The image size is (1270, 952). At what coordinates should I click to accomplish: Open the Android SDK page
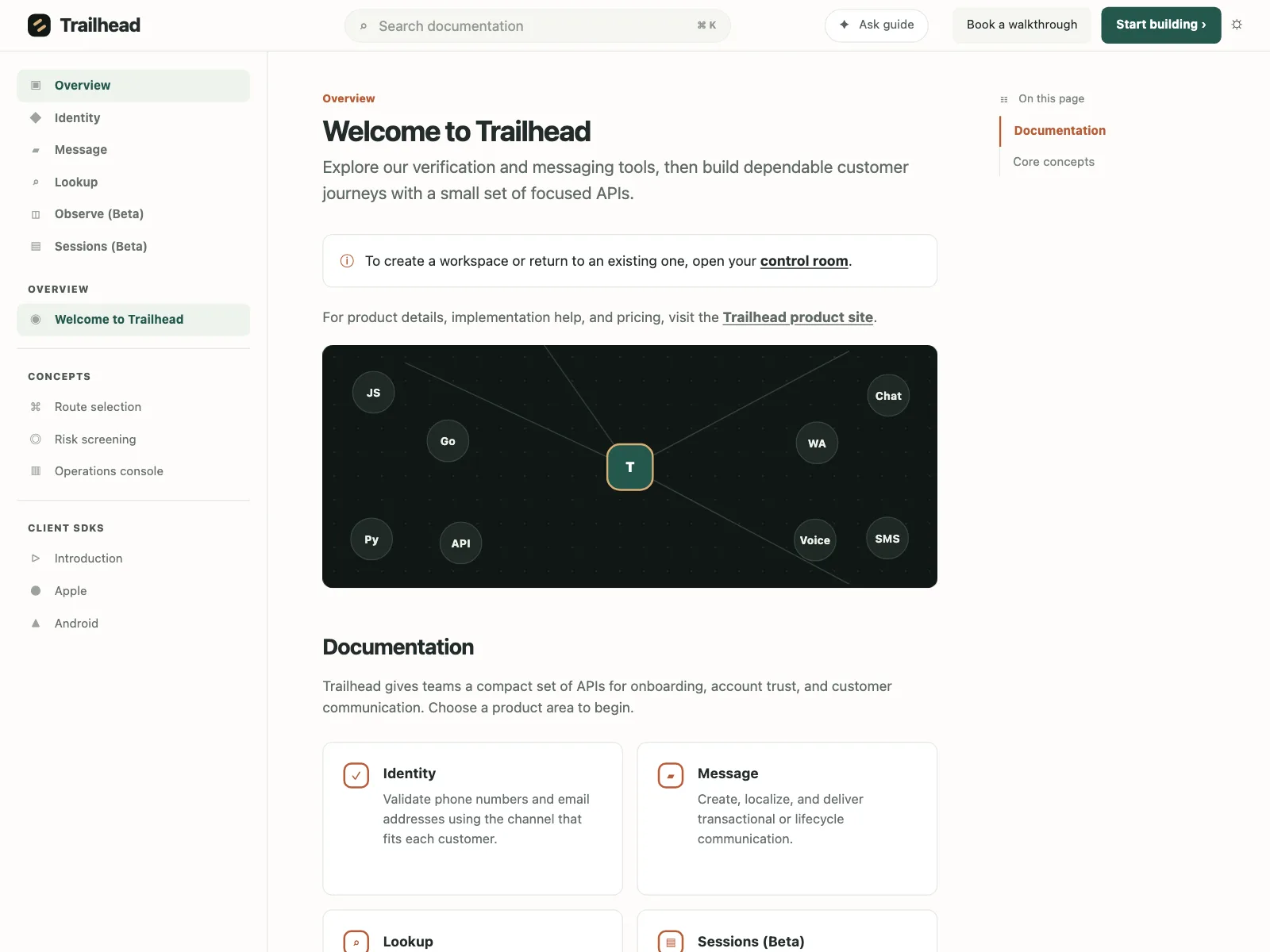pyautogui.click(x=133, y=623)
